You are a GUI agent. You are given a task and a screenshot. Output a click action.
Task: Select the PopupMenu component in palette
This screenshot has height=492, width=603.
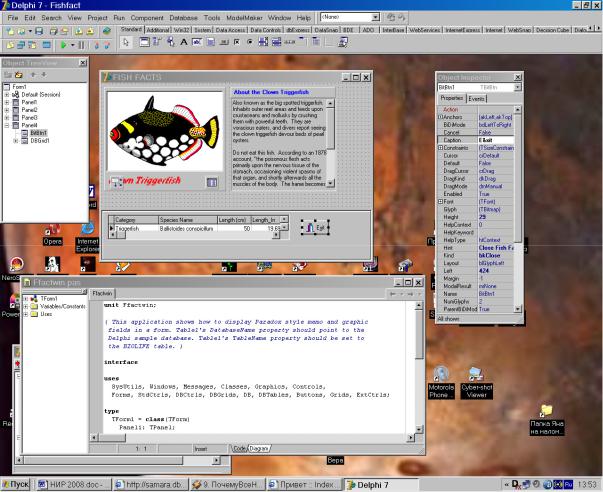171,42
